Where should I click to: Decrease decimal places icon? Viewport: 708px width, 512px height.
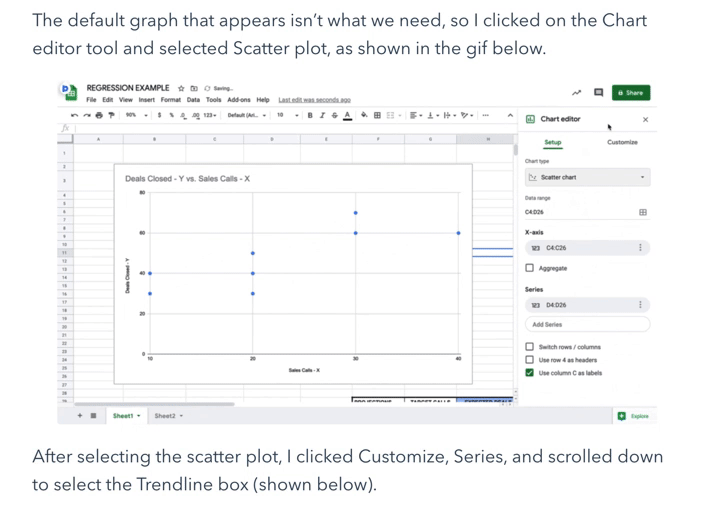click(x=183, y=116)
